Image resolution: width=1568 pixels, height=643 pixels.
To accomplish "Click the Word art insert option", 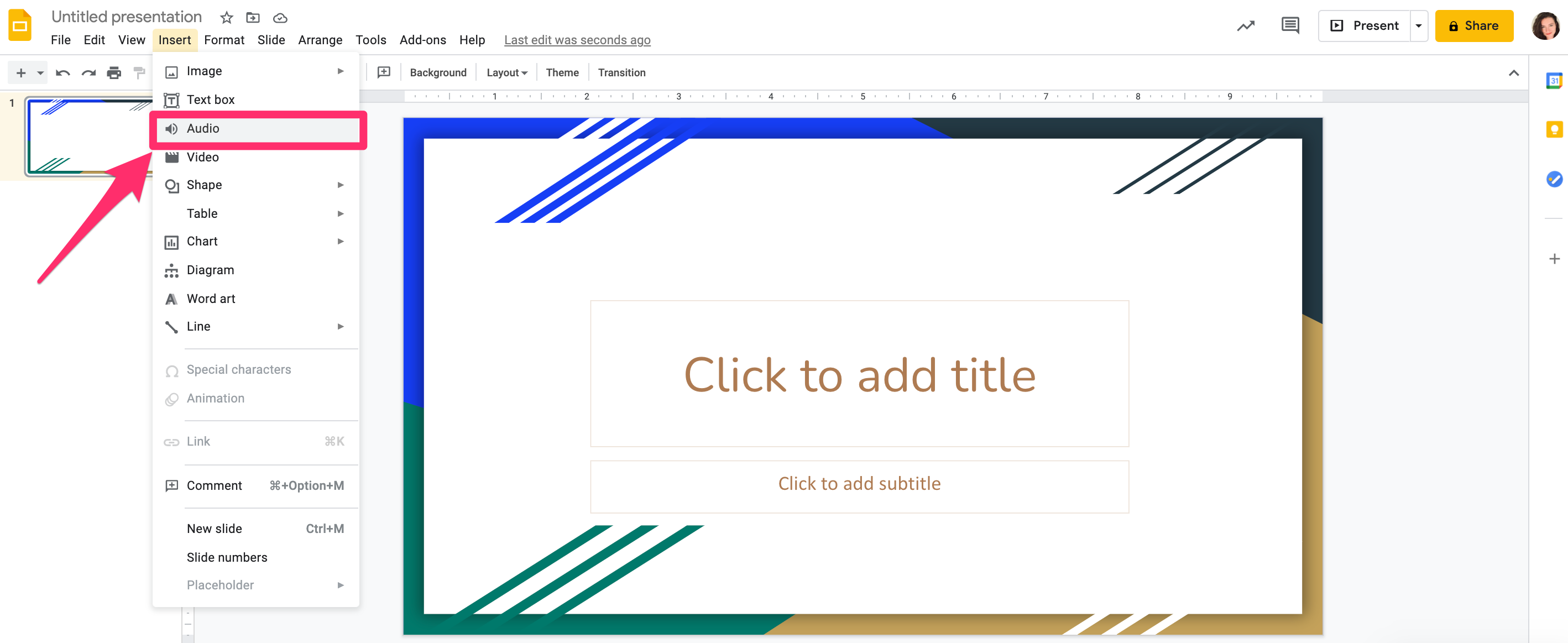I will 210,298.
